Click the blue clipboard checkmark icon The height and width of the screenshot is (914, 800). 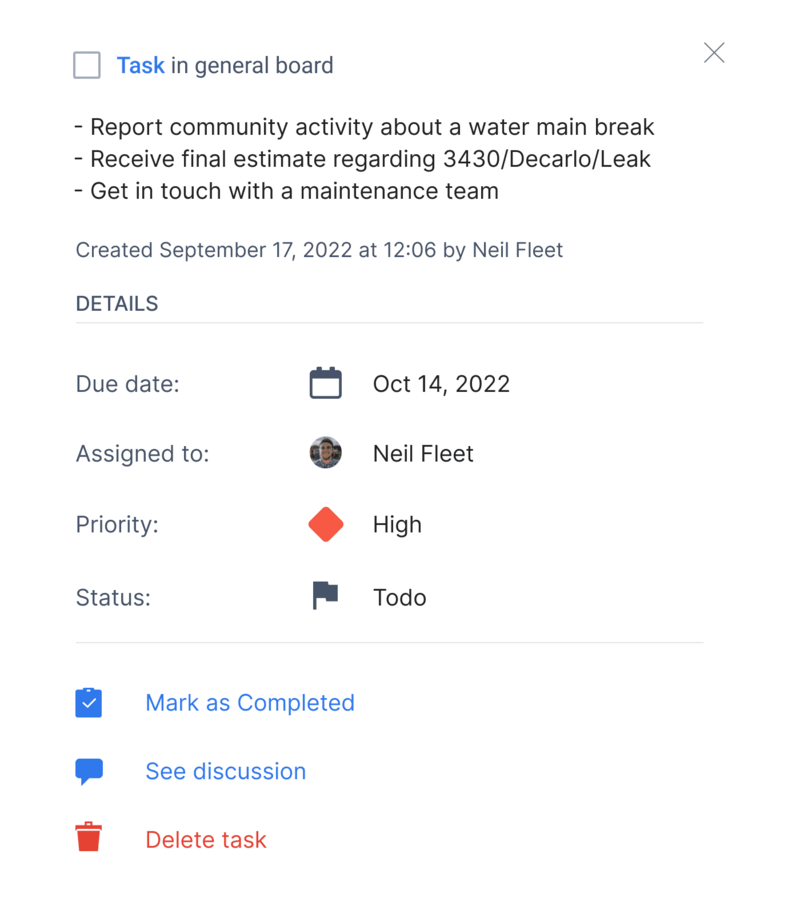point(88,702)
